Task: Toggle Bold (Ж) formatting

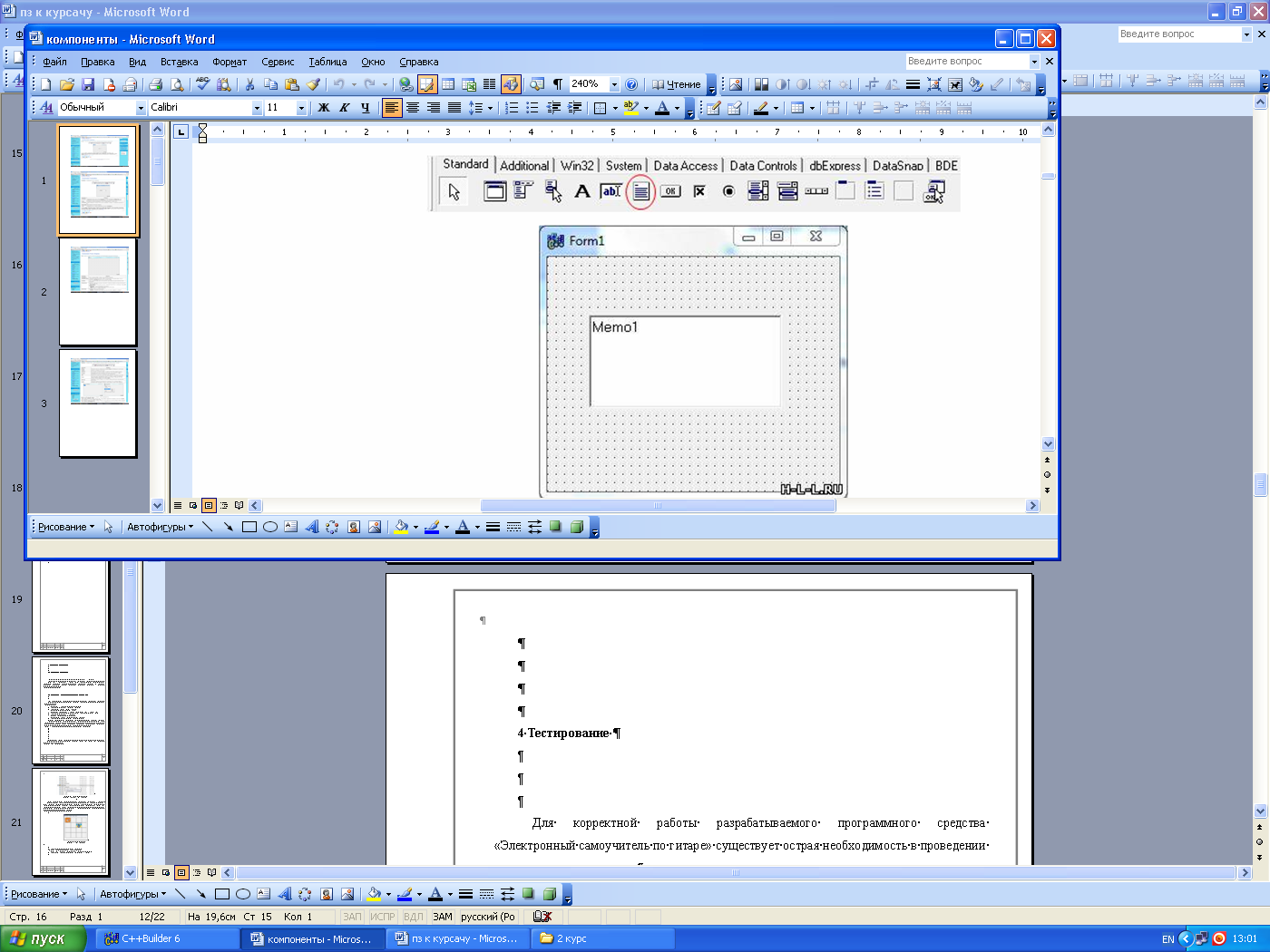Action: click(323, 108)
